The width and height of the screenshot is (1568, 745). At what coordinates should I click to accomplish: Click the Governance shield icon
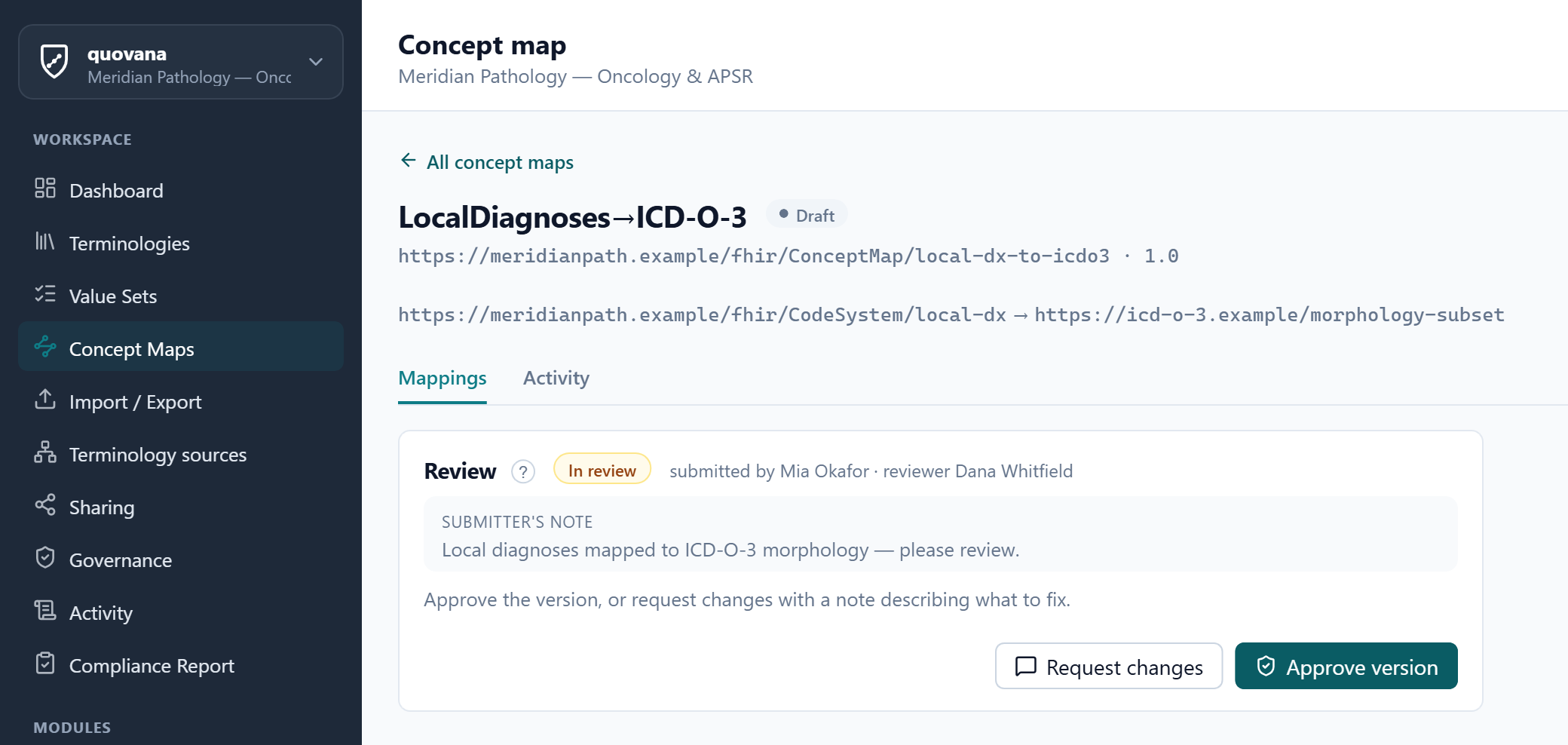coord(45,557)
